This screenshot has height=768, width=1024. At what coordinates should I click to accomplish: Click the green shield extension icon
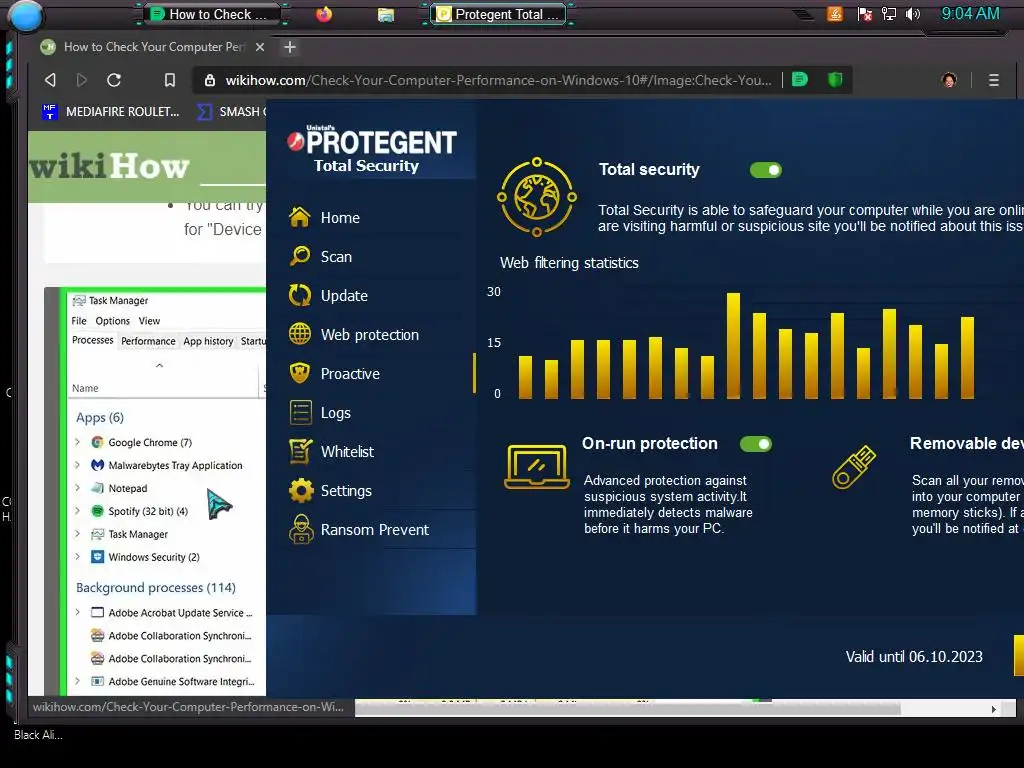point(835,80)
